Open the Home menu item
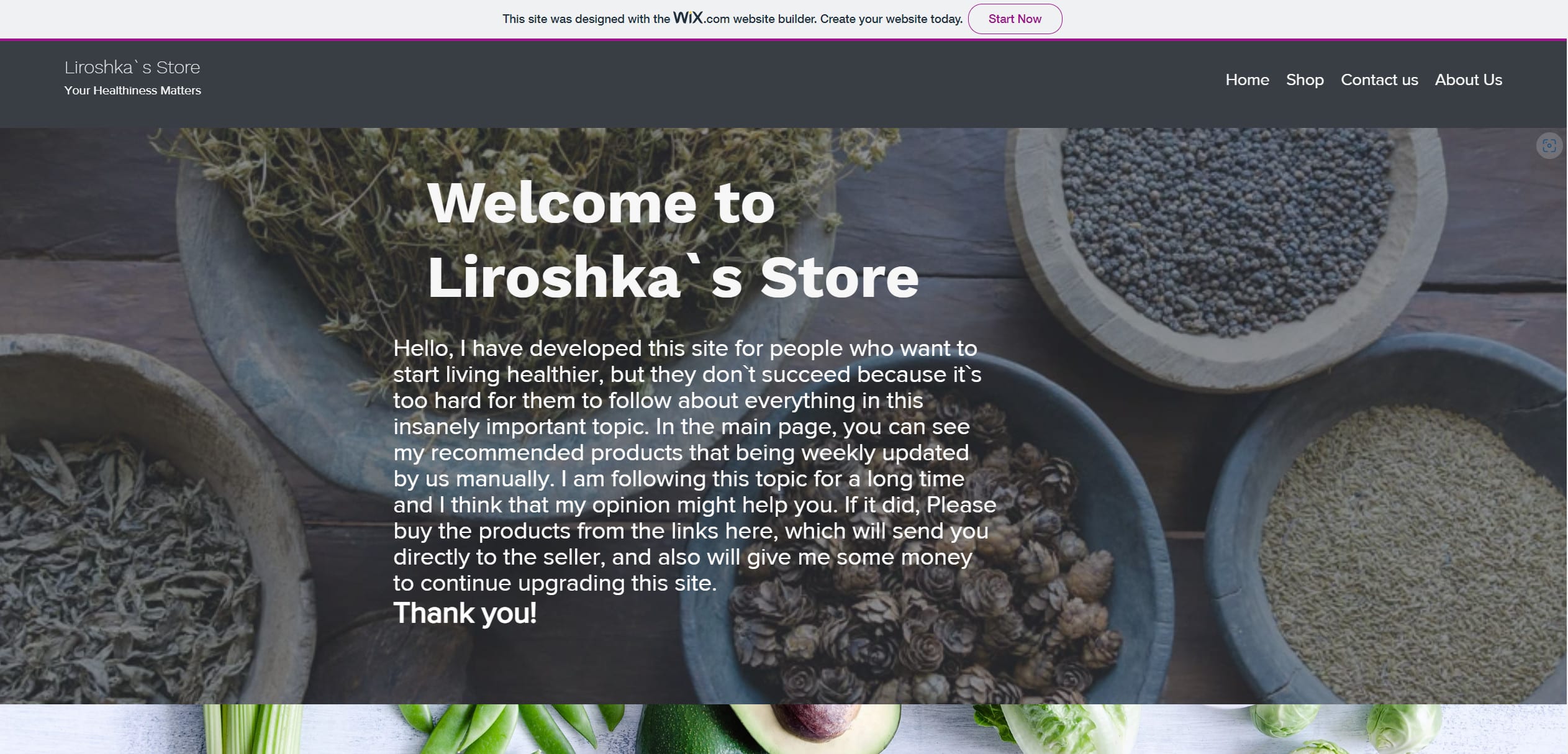The image size is (1568, 754). click(1247, 79)
